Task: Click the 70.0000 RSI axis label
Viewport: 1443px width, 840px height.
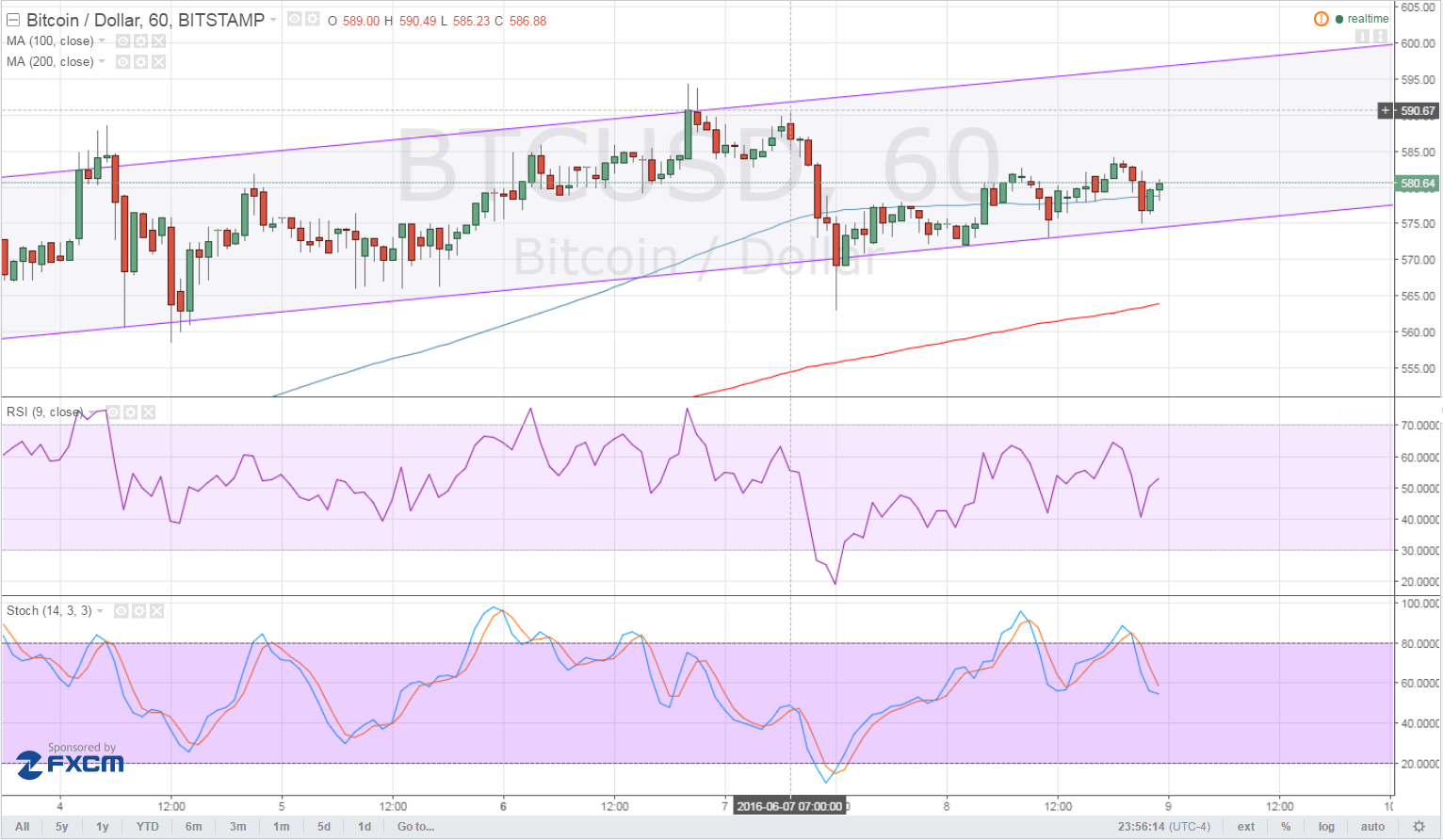Action: click(1419, 426)
